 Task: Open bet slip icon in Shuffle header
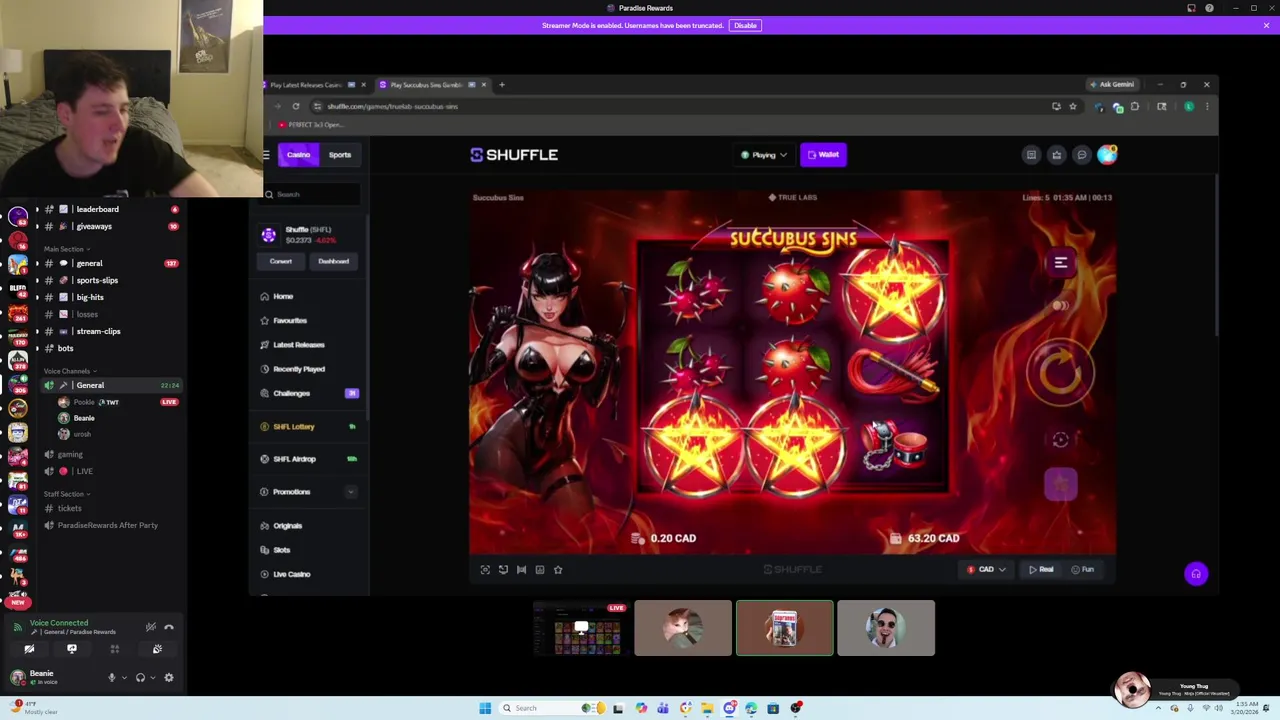coord(1031,155)
